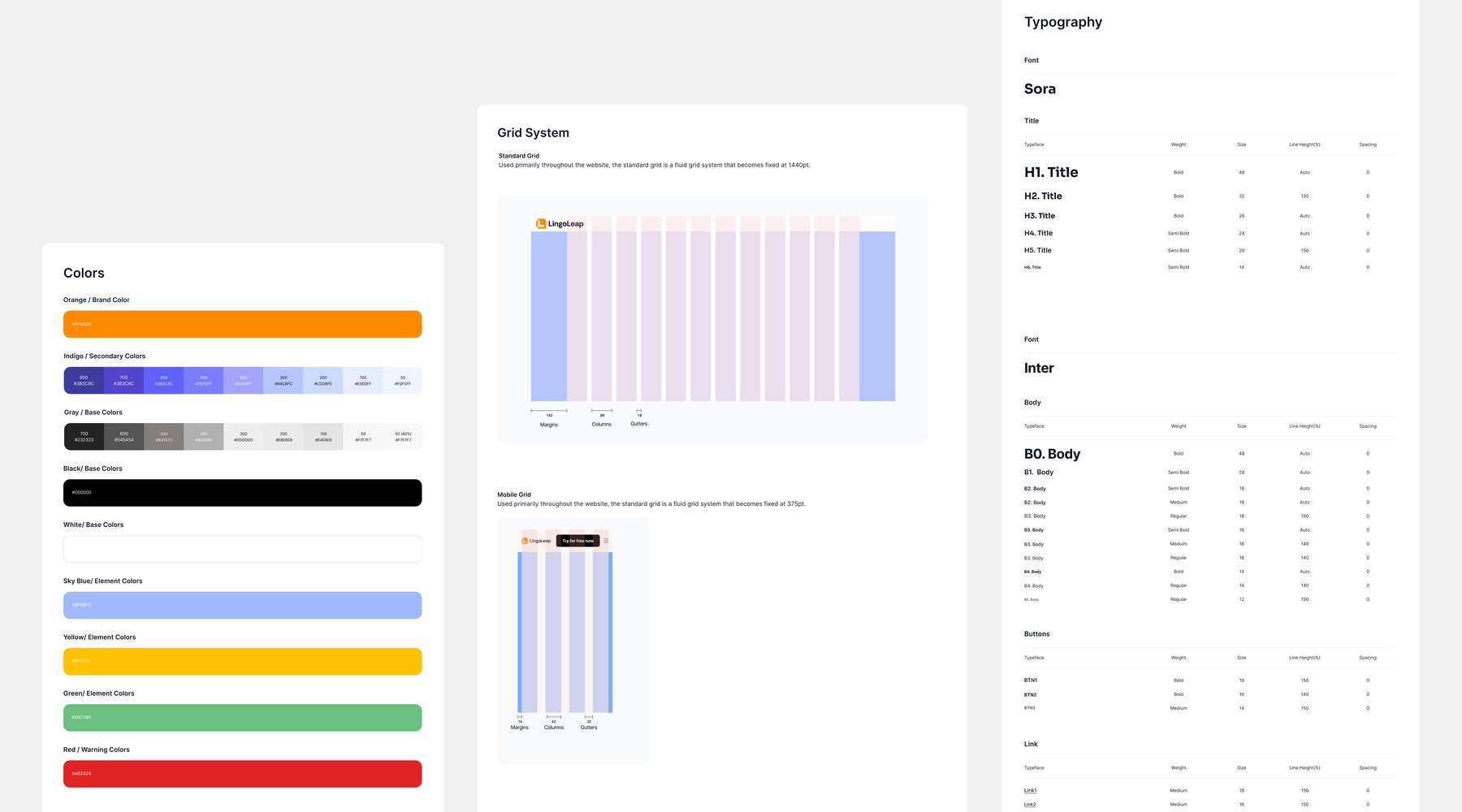
Task: Click the Margins label under Standard Grid
Action: 549,425
